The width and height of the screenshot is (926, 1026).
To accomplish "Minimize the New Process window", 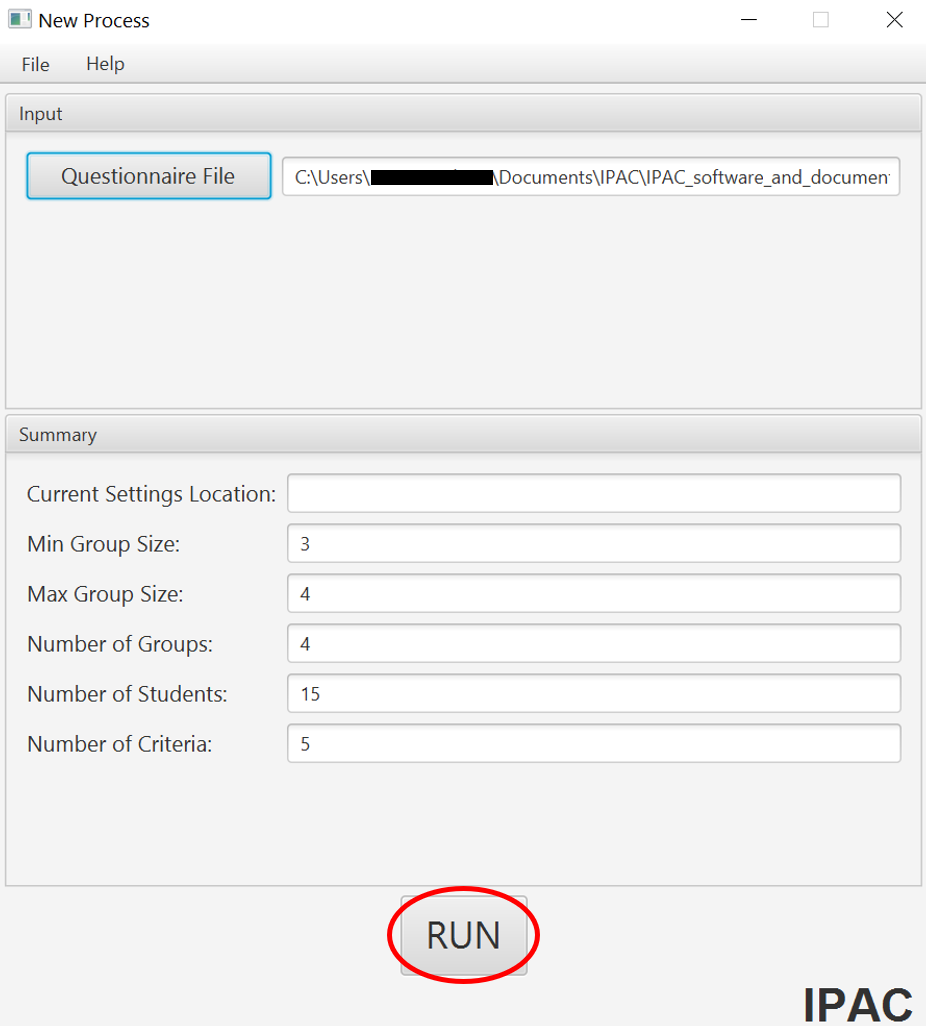I will 748,19.
